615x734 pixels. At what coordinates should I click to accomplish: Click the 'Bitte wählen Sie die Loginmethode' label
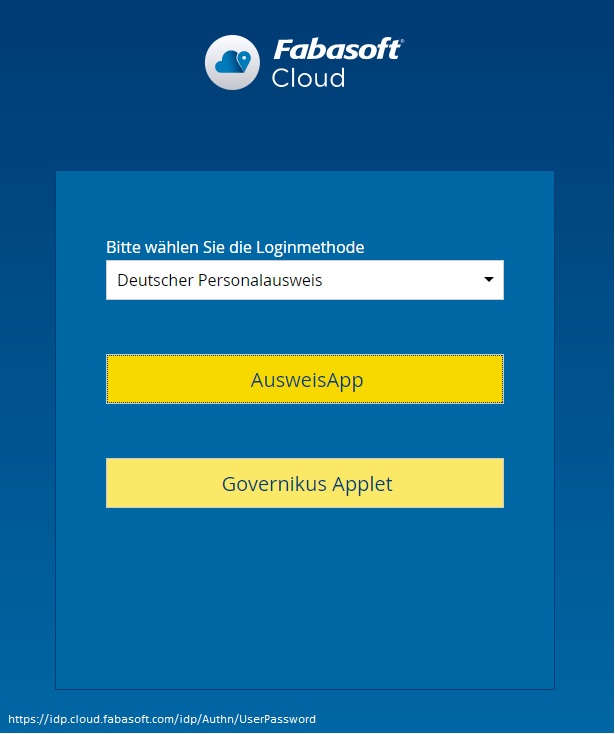pyautogui.click(x=235, y=247)
